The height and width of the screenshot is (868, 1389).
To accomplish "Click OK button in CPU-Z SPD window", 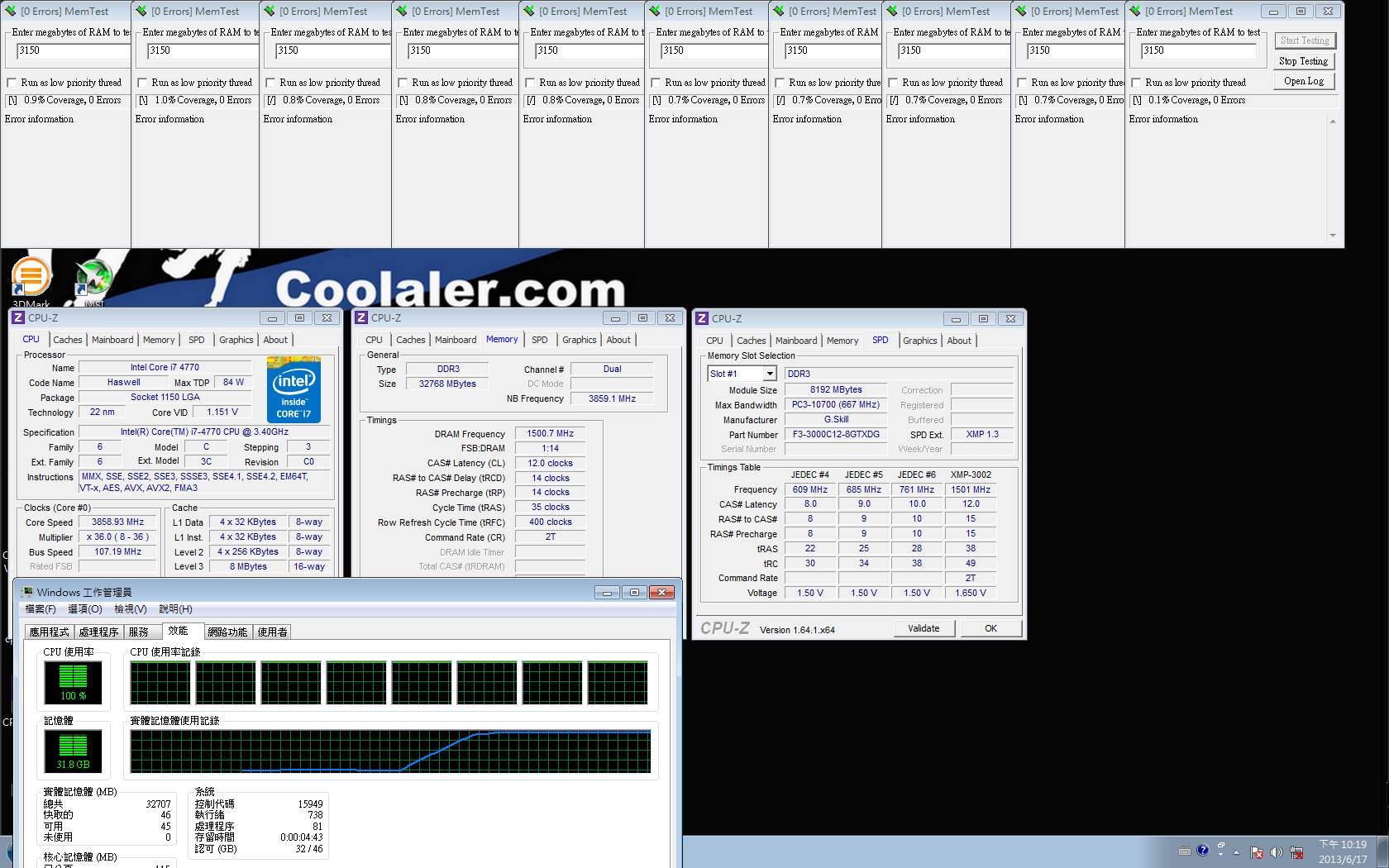I will click(x=991, y=628).
